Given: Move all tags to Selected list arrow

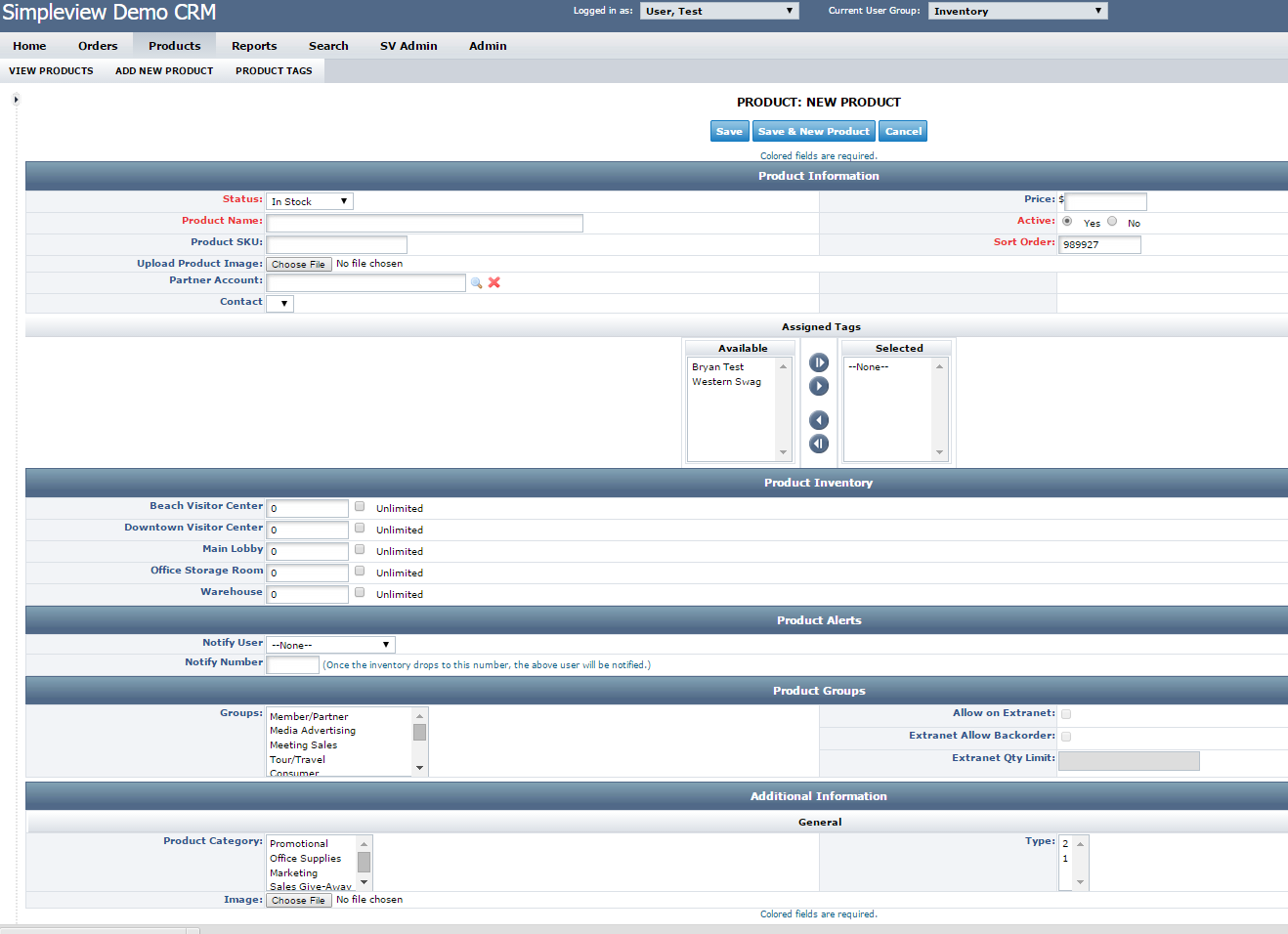Looking at the screenshot, I should pyautogui.click(x=819, y=362).
